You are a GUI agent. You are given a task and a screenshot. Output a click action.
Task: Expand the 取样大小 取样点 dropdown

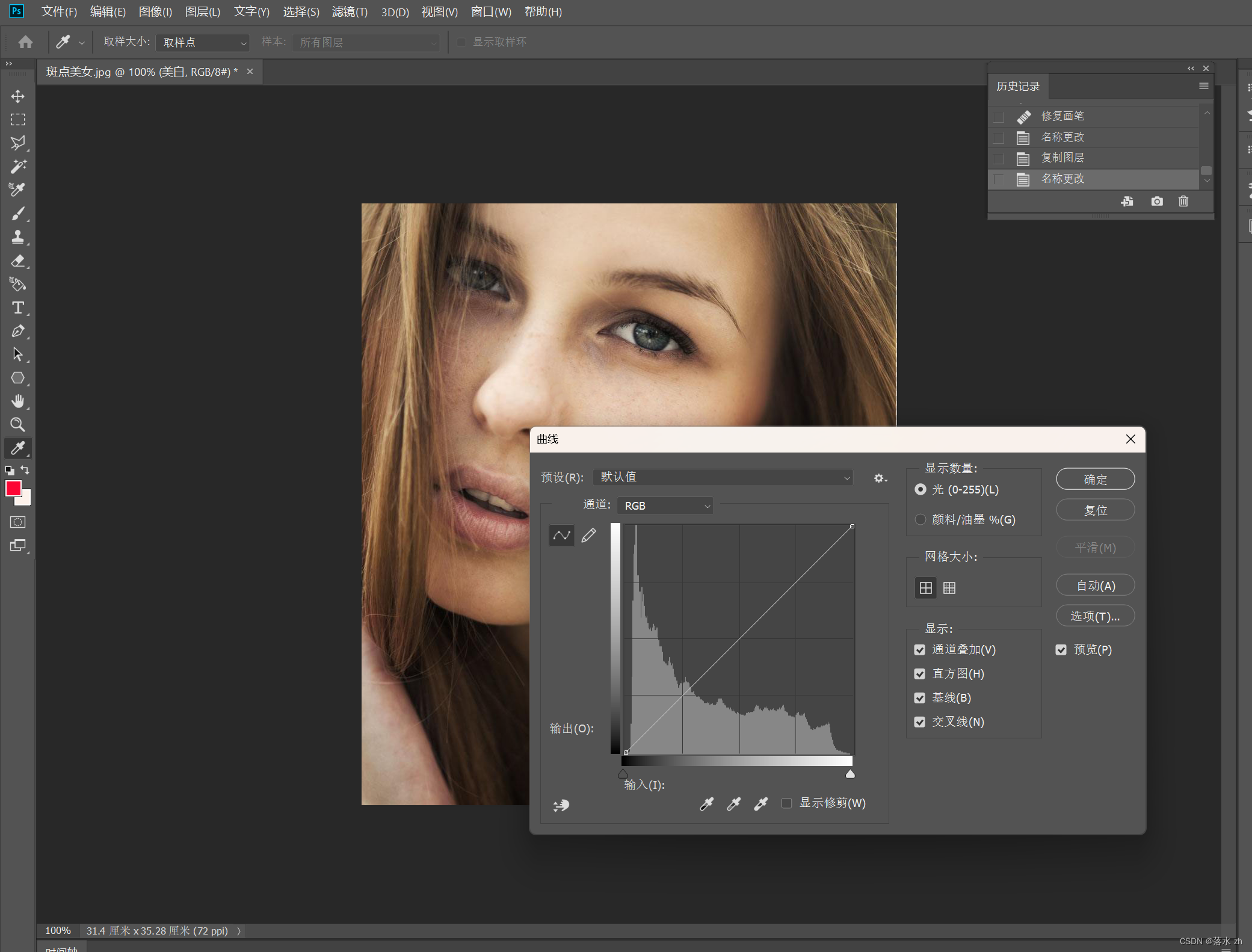point(203,42)
